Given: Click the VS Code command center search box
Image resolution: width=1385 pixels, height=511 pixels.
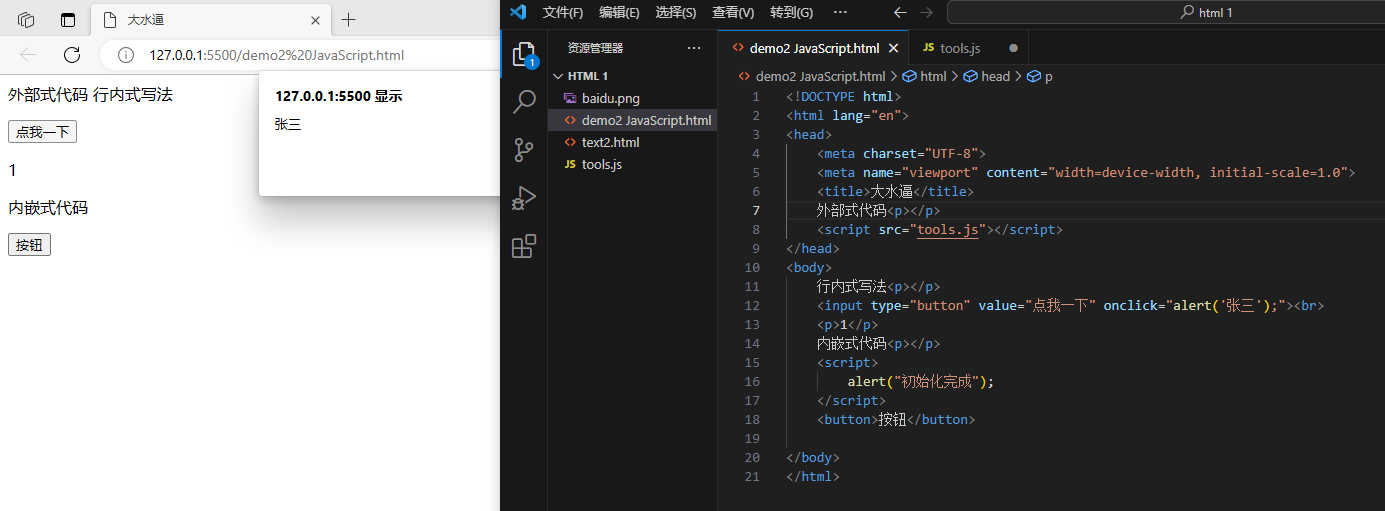Looking at the screenshot, I should tap(1166, 12).
